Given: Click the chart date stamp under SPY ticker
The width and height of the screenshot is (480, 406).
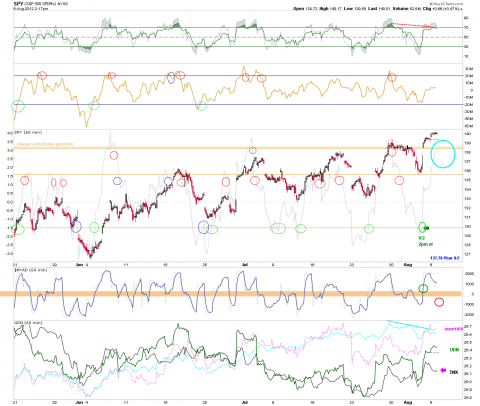Looking at the screenshot, I should point(31,9).
